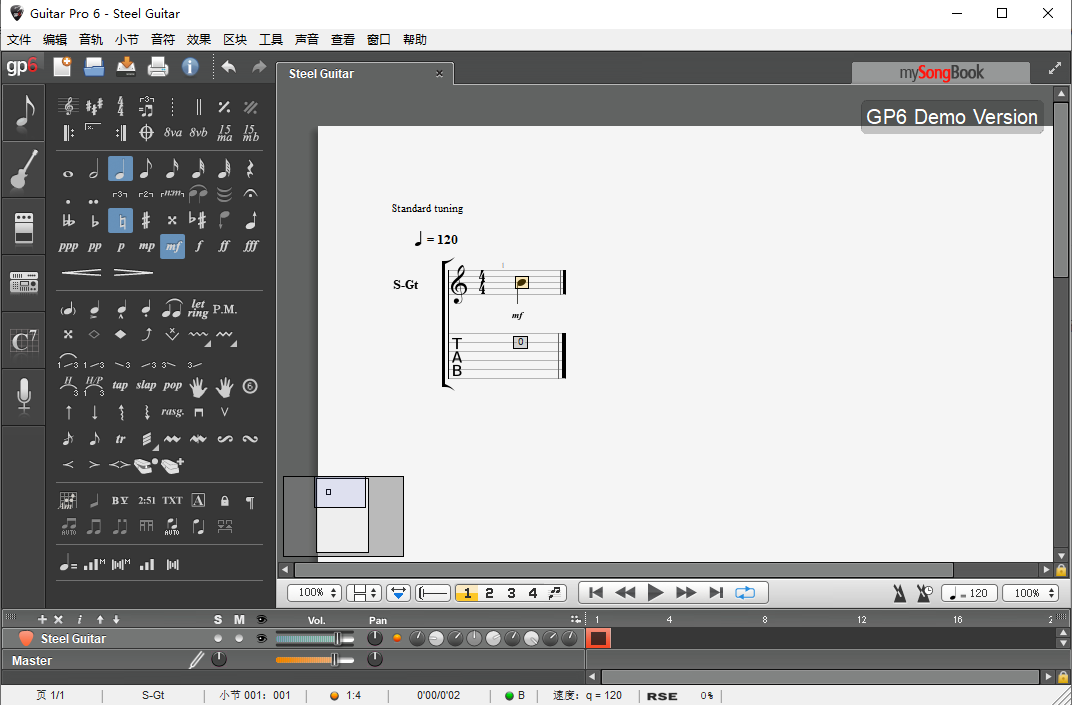Viewport: 1072px width, 705px height.
Task: Solo the Steel Guitar track
Action: pyautogui.click(x=218, y=638)
